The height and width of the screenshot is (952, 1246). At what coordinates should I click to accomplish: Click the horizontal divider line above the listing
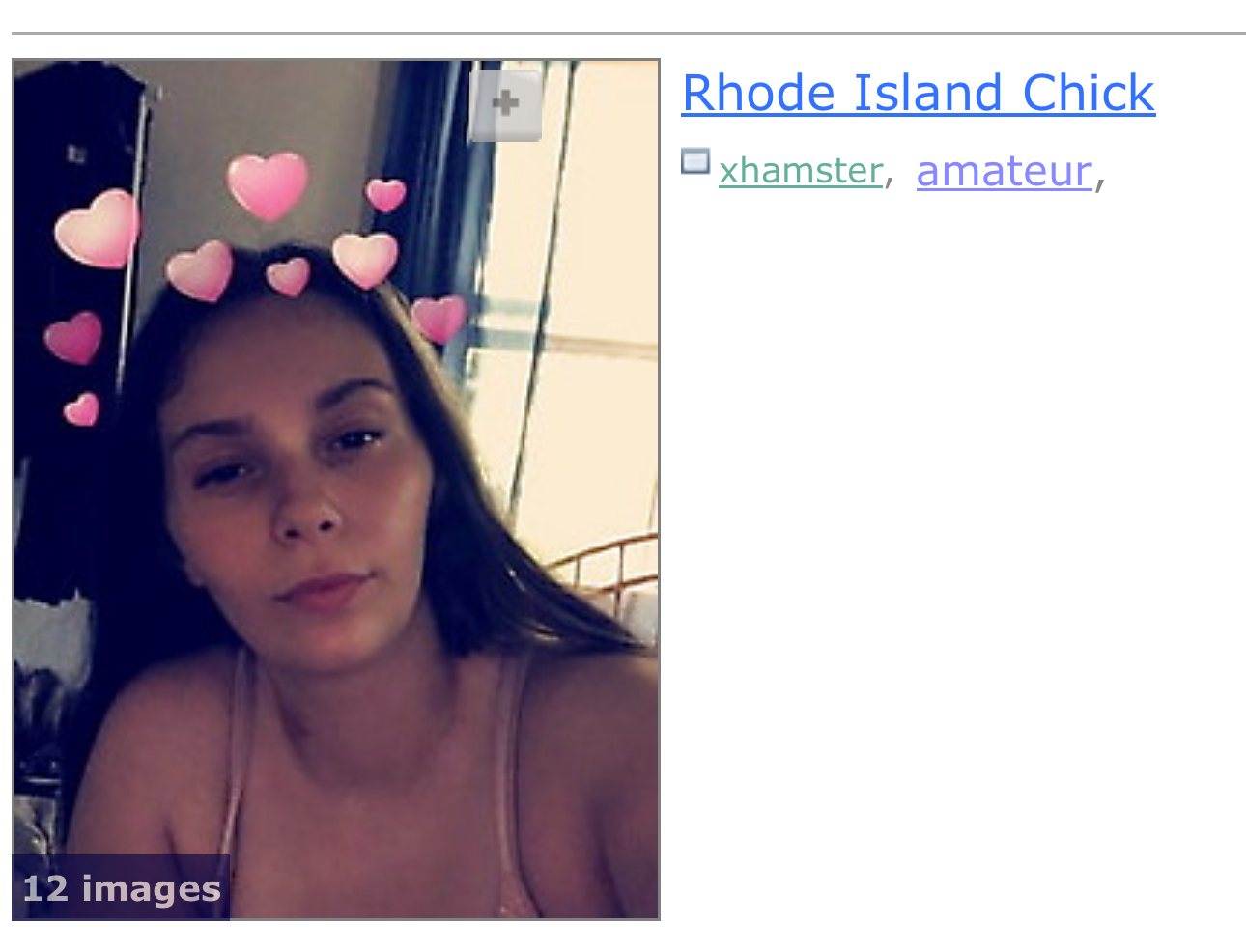coord(629,33)
